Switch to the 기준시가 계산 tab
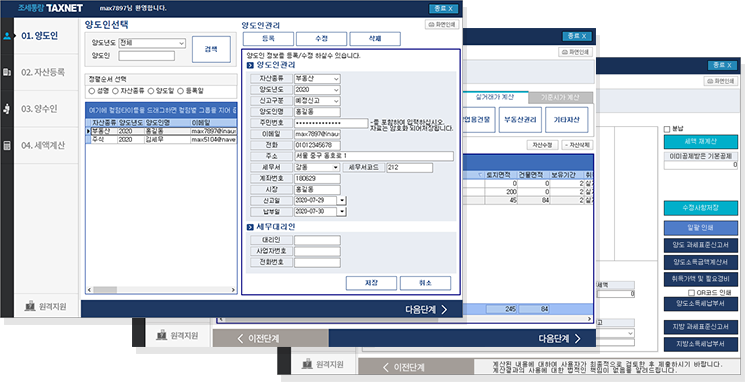This screenshot has height=388, width=750. click(560, 98)
